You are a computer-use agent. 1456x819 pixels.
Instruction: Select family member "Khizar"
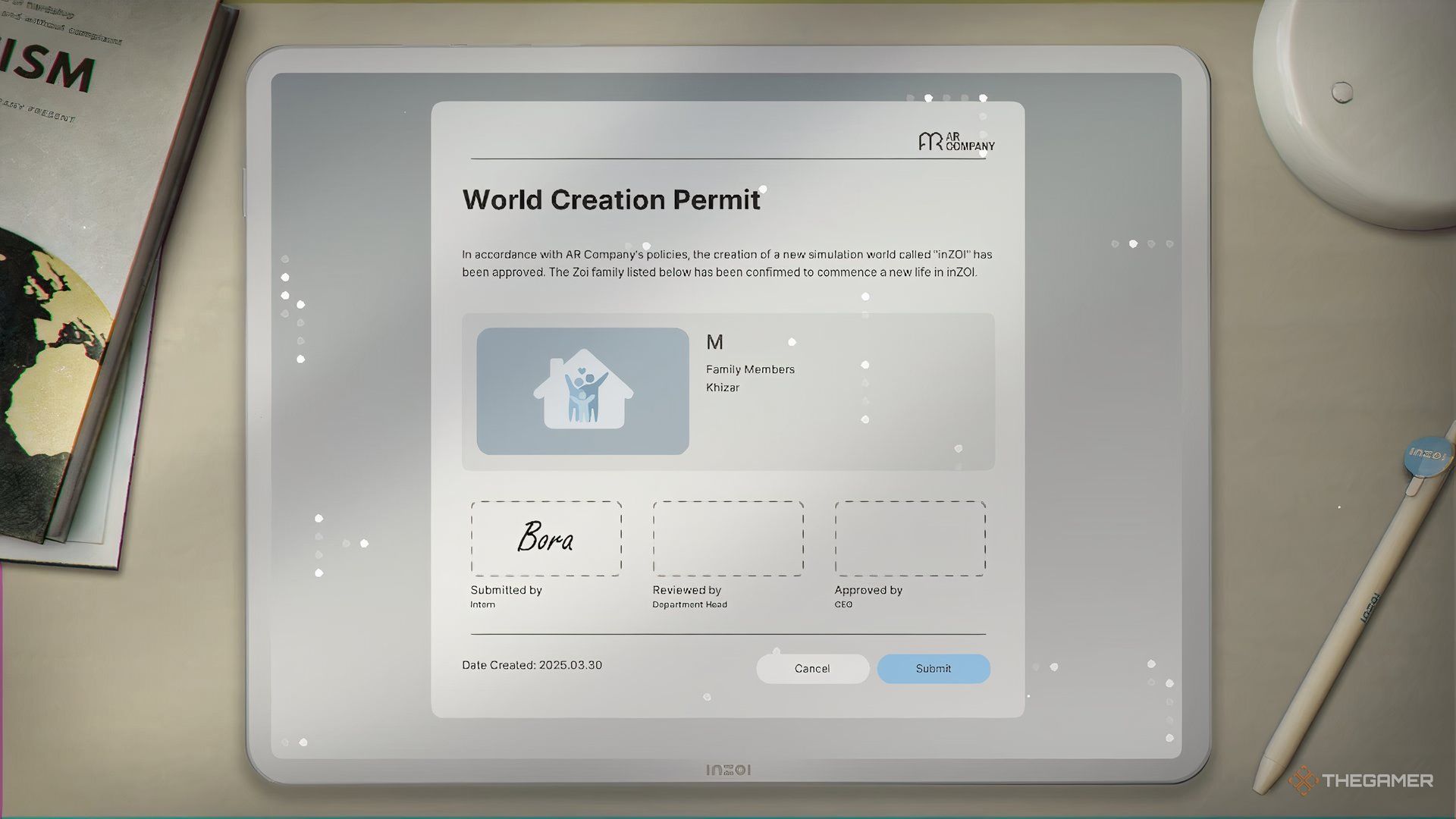tap(723, 388)
